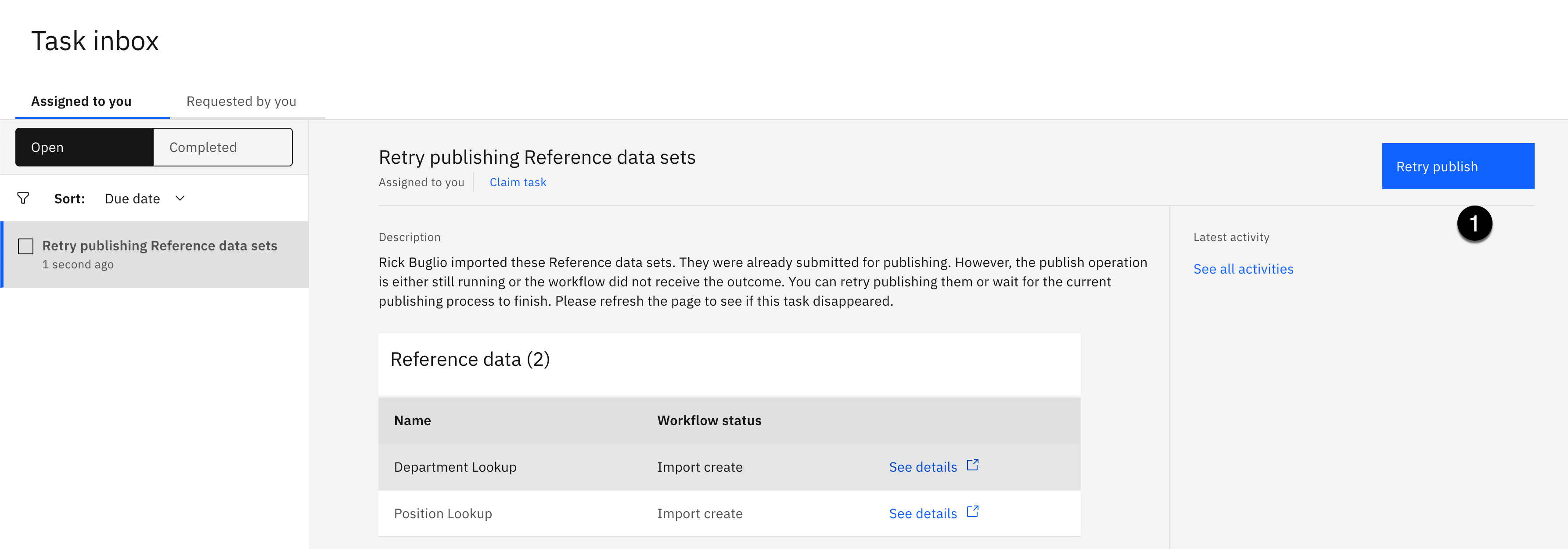Viewport: 1568px width, 549px height.
Task: Expand the Sort chevron arrow
Action: pos(180,198)
